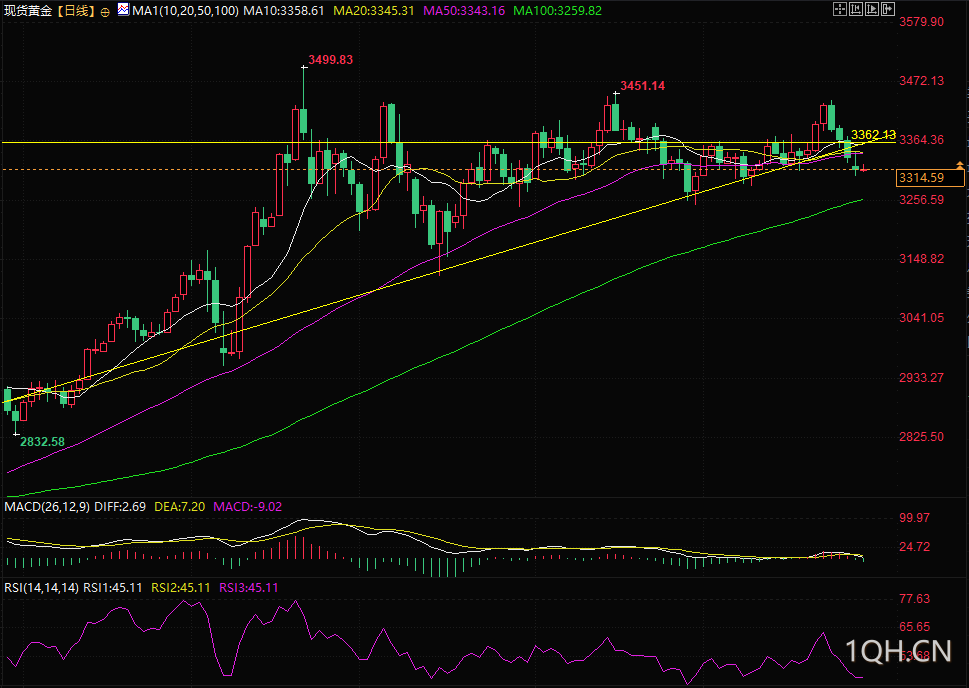Click the yellow DEA:7.20 value
969x688 pixels.
(179, 507)
